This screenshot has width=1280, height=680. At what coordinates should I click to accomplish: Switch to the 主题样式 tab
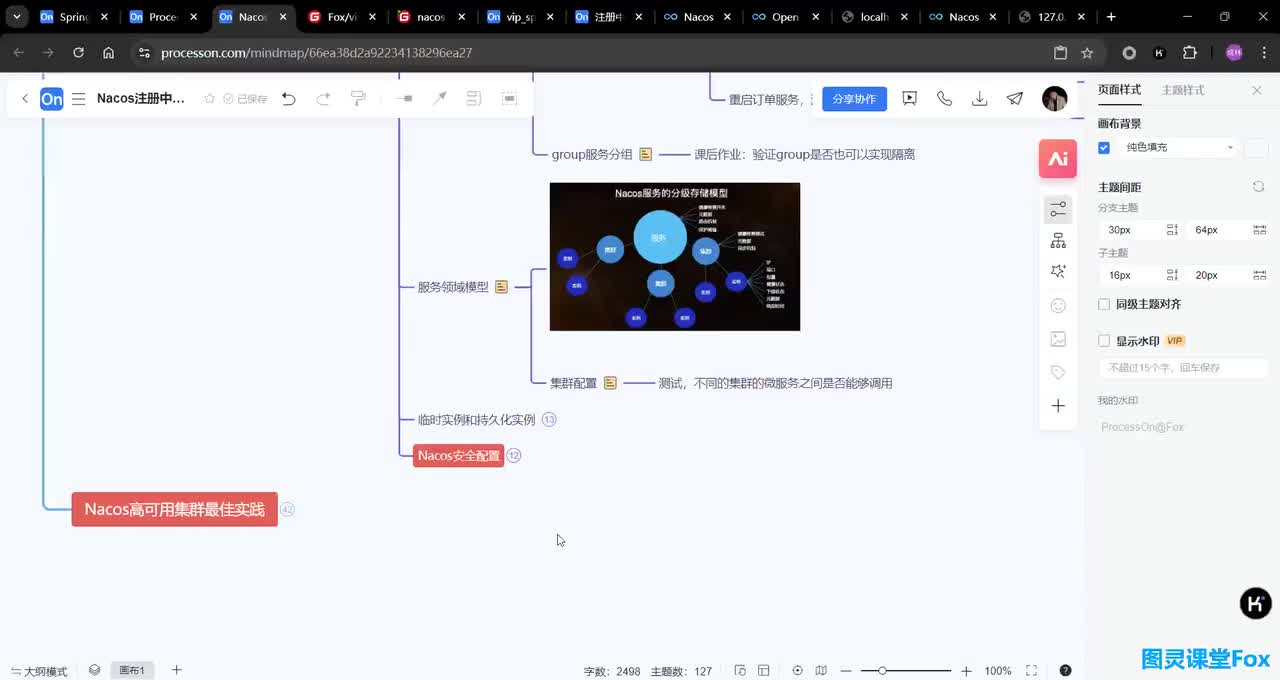(x=1183, y=90)
